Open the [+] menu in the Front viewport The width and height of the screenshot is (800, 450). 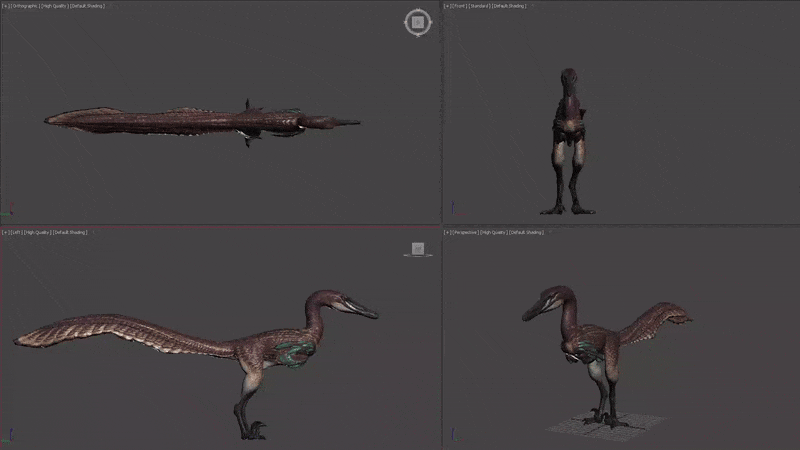pos(448,6)
